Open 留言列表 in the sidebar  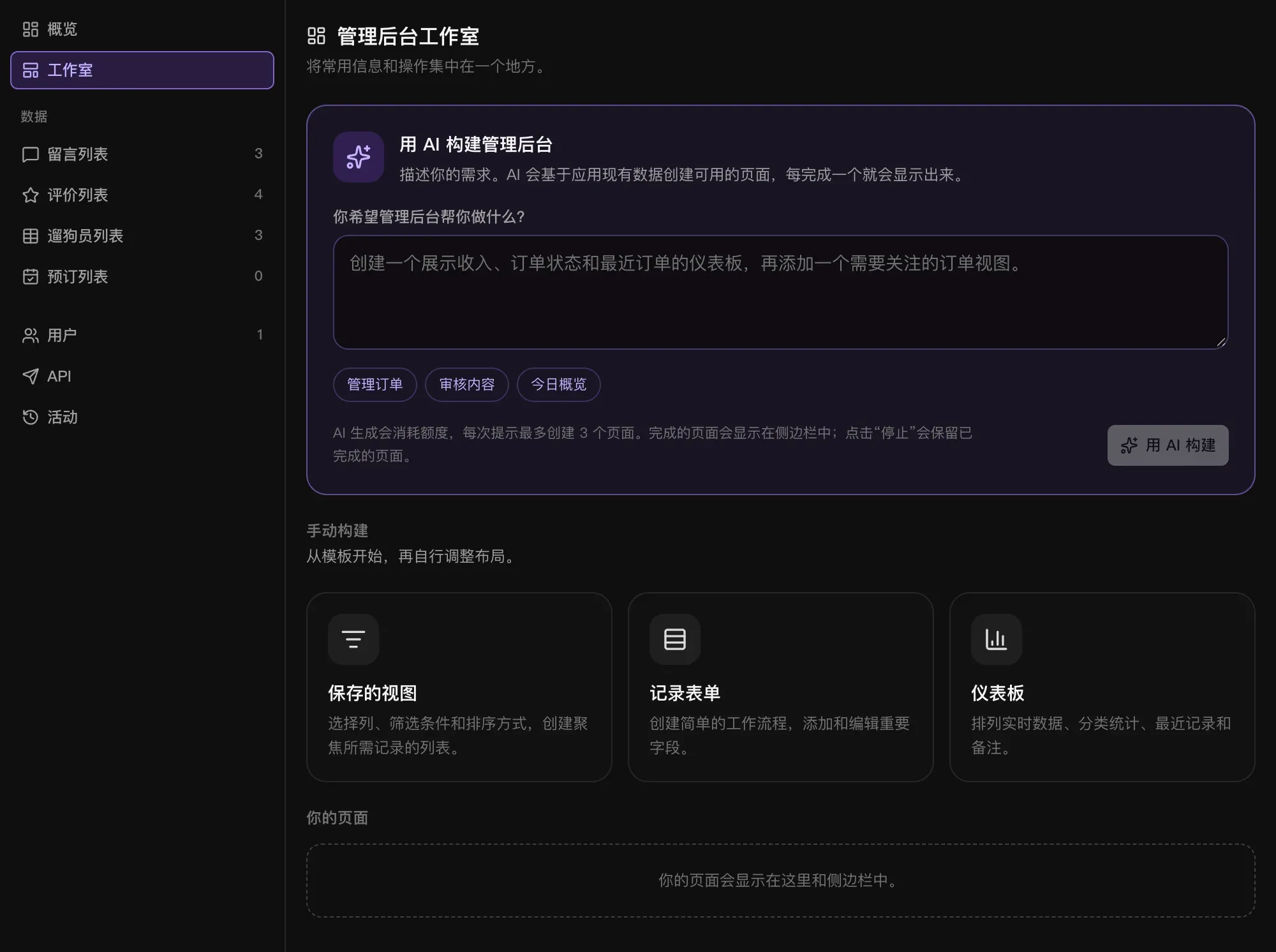tap(142, 154)
